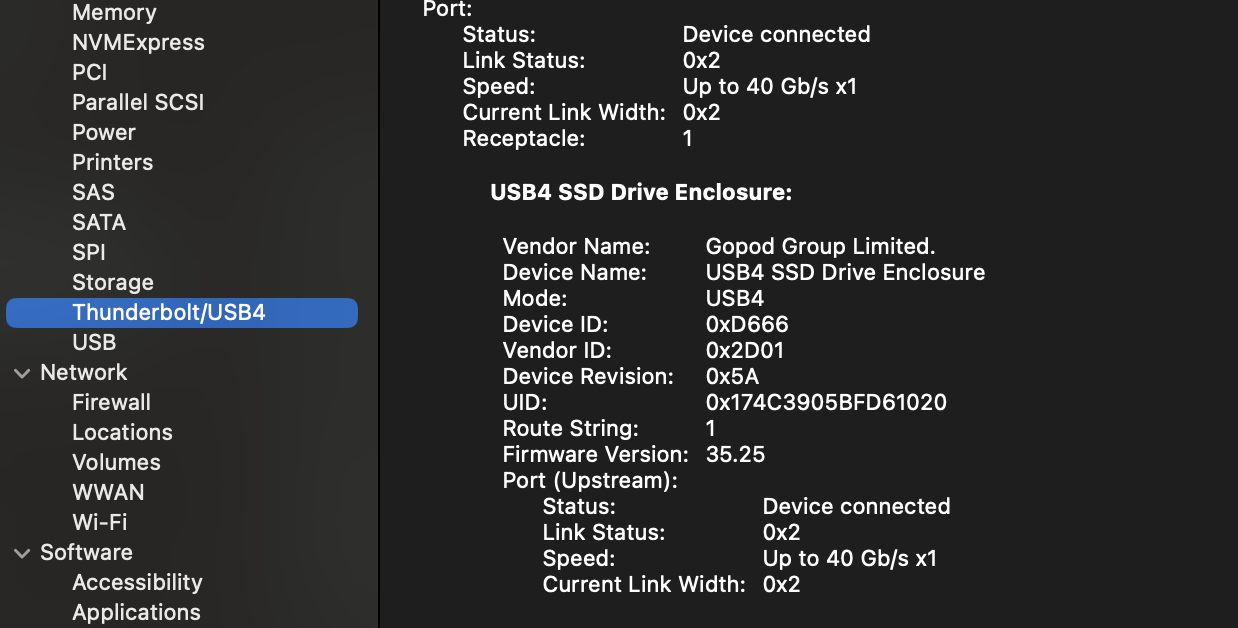The width and height of the screenshot is (1238, 628).
Task: Collapse the Software section chevron
Action: coord(21,553)
